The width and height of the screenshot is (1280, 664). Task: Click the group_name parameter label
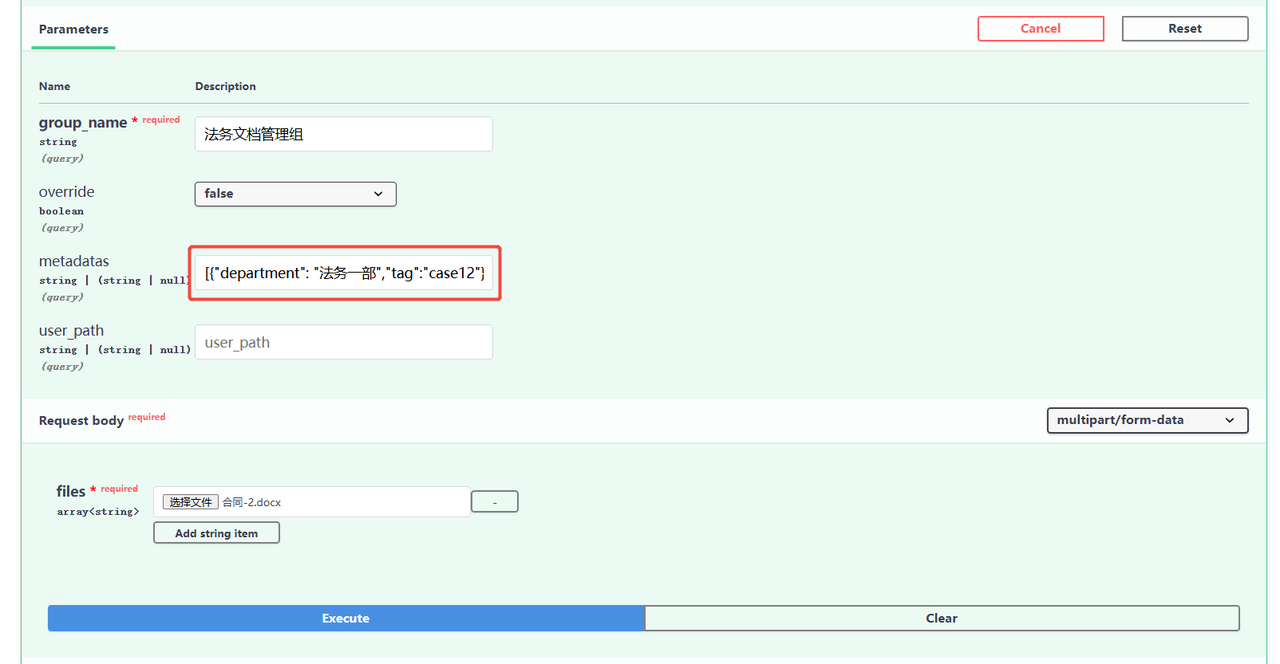(83, 123)
